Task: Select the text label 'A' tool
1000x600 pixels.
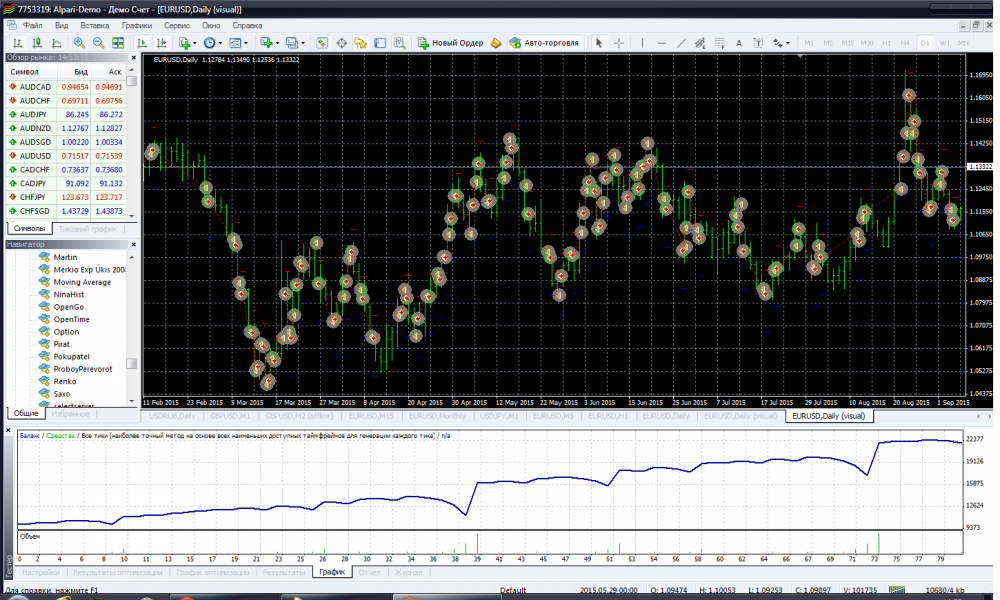Action: coord(739,43)
